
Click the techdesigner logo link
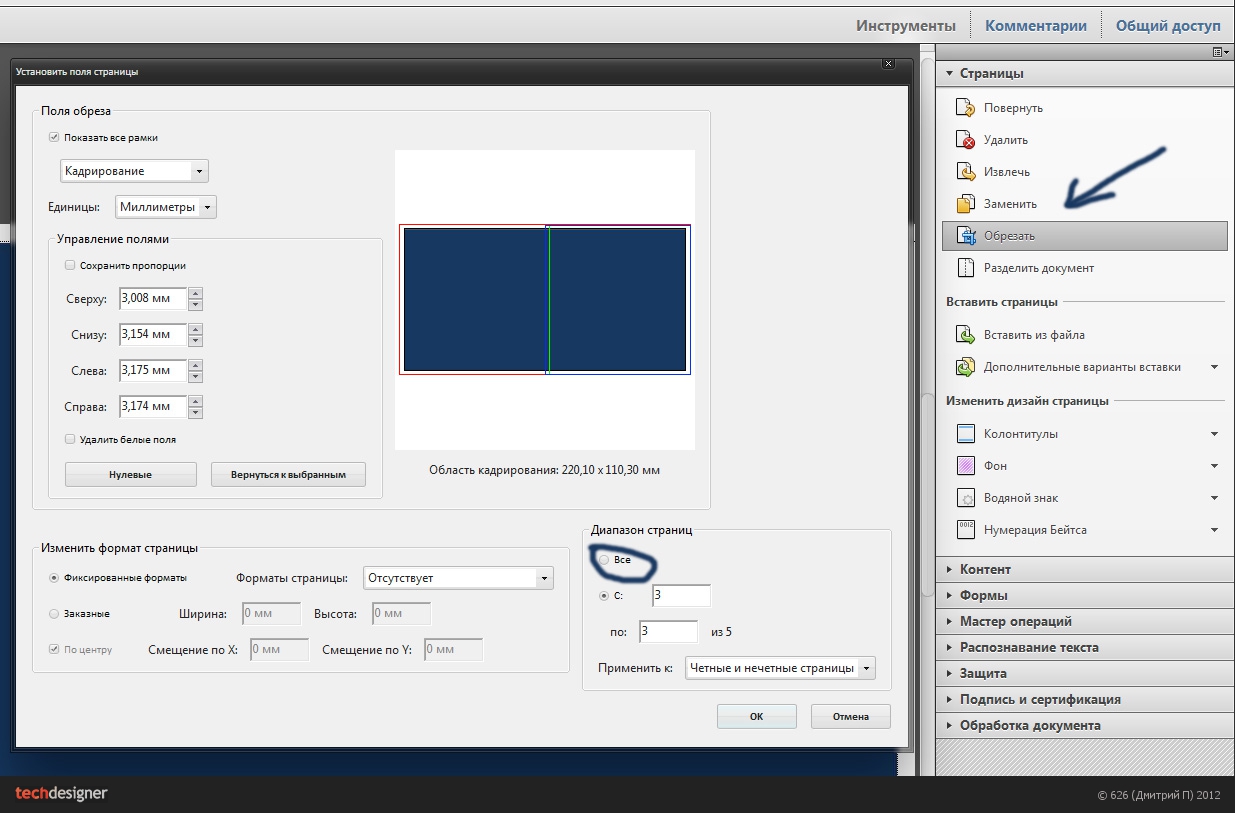click(x=61, y=794)
